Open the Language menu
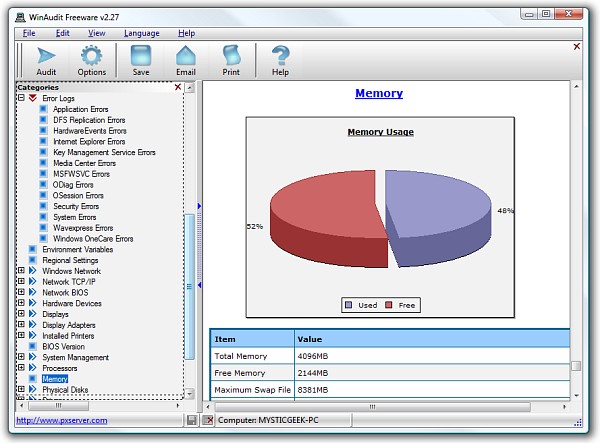Viewport: 600px width, 443px height. pyautogui.click(x=142, y=33)
